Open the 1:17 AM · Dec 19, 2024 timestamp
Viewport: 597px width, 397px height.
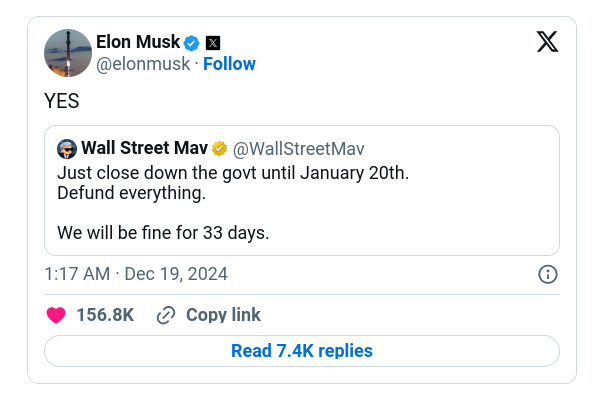pos(136,274)
